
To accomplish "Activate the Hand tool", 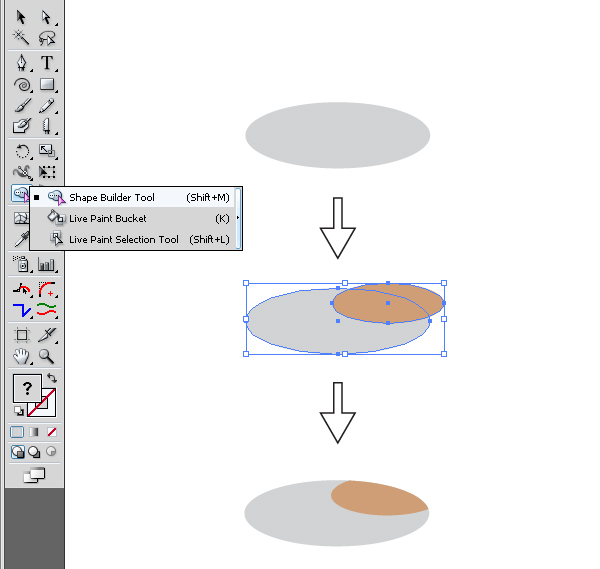I will [x=21, y=357].
